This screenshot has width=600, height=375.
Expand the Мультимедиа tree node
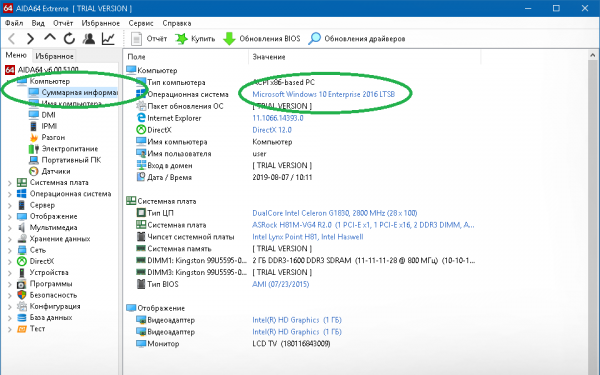coord(10,228)
